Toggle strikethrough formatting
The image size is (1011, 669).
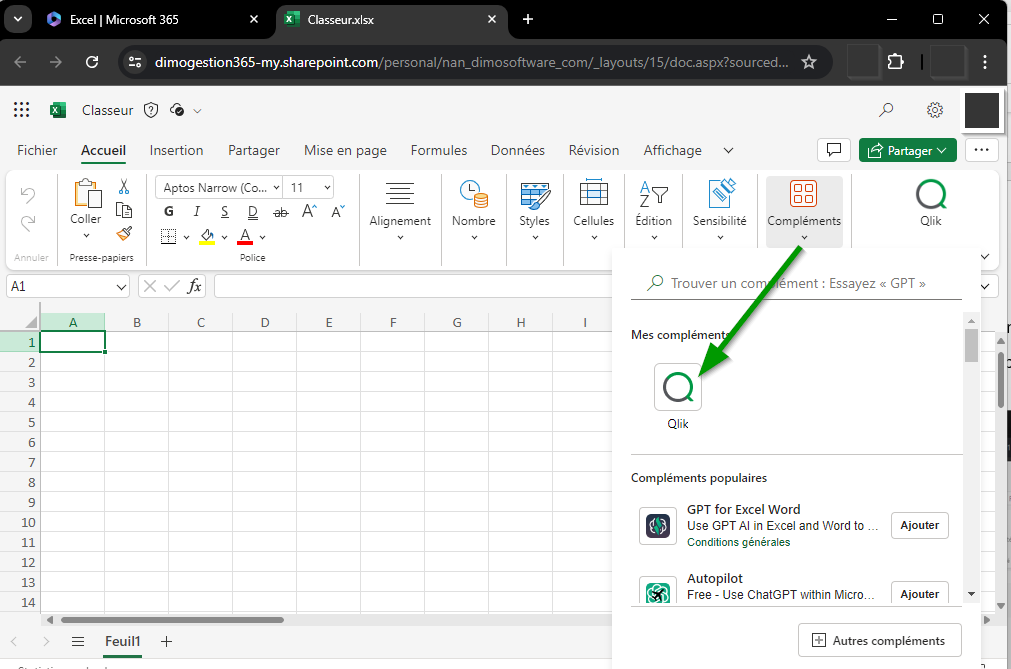click(280, 211)
